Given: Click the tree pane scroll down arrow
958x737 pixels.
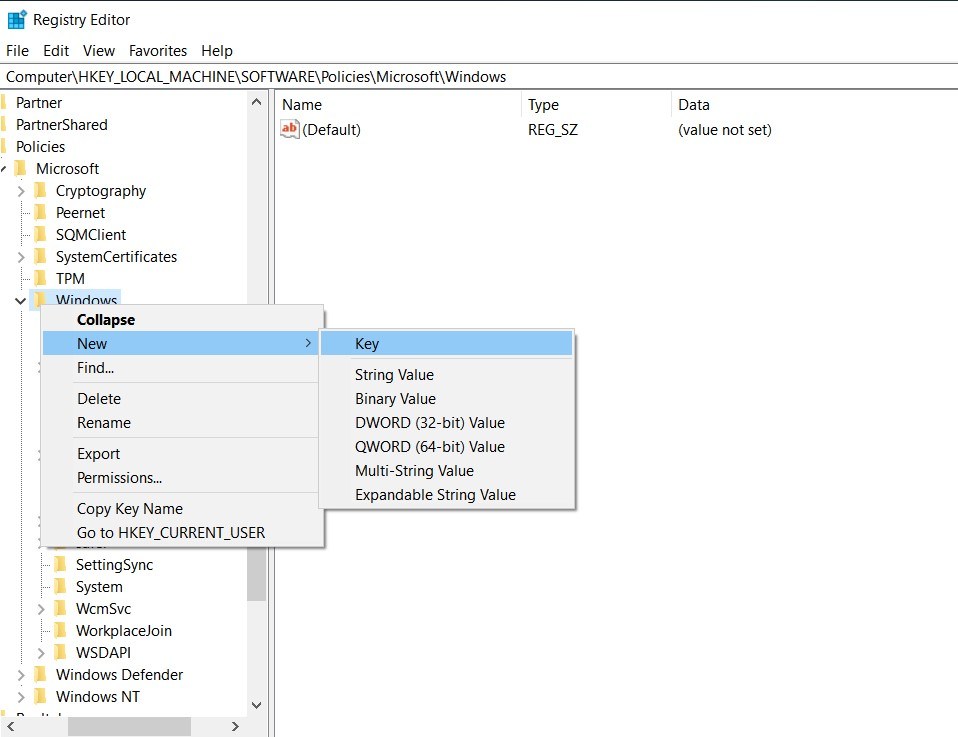Looking at the screenshot, I should tap(256, 705).
